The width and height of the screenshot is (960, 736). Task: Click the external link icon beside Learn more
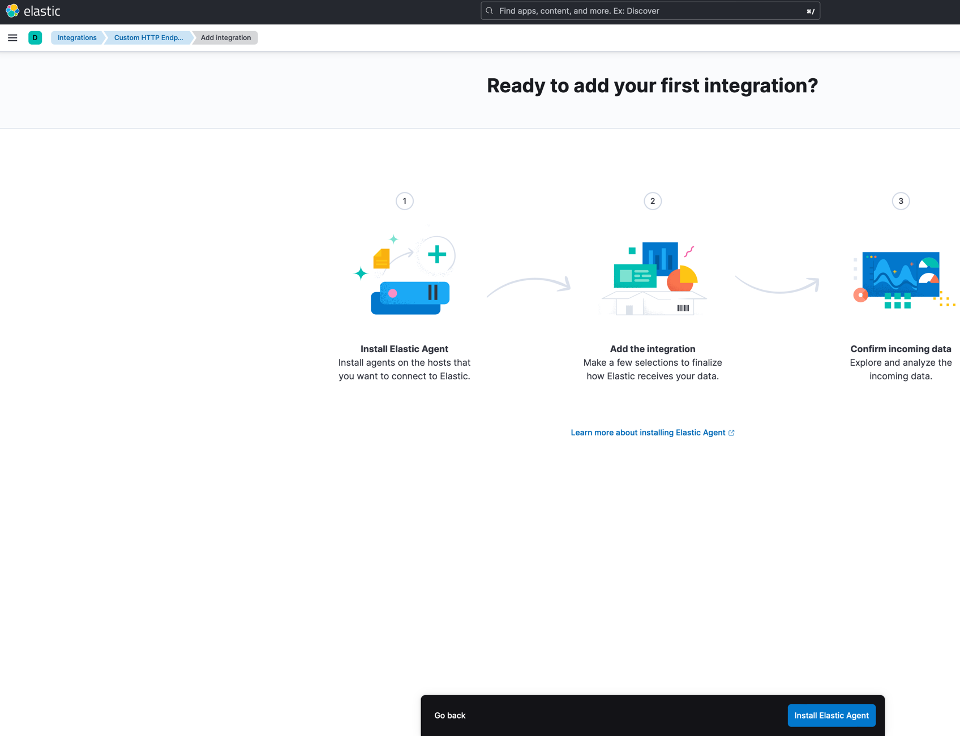click(732, 433)
